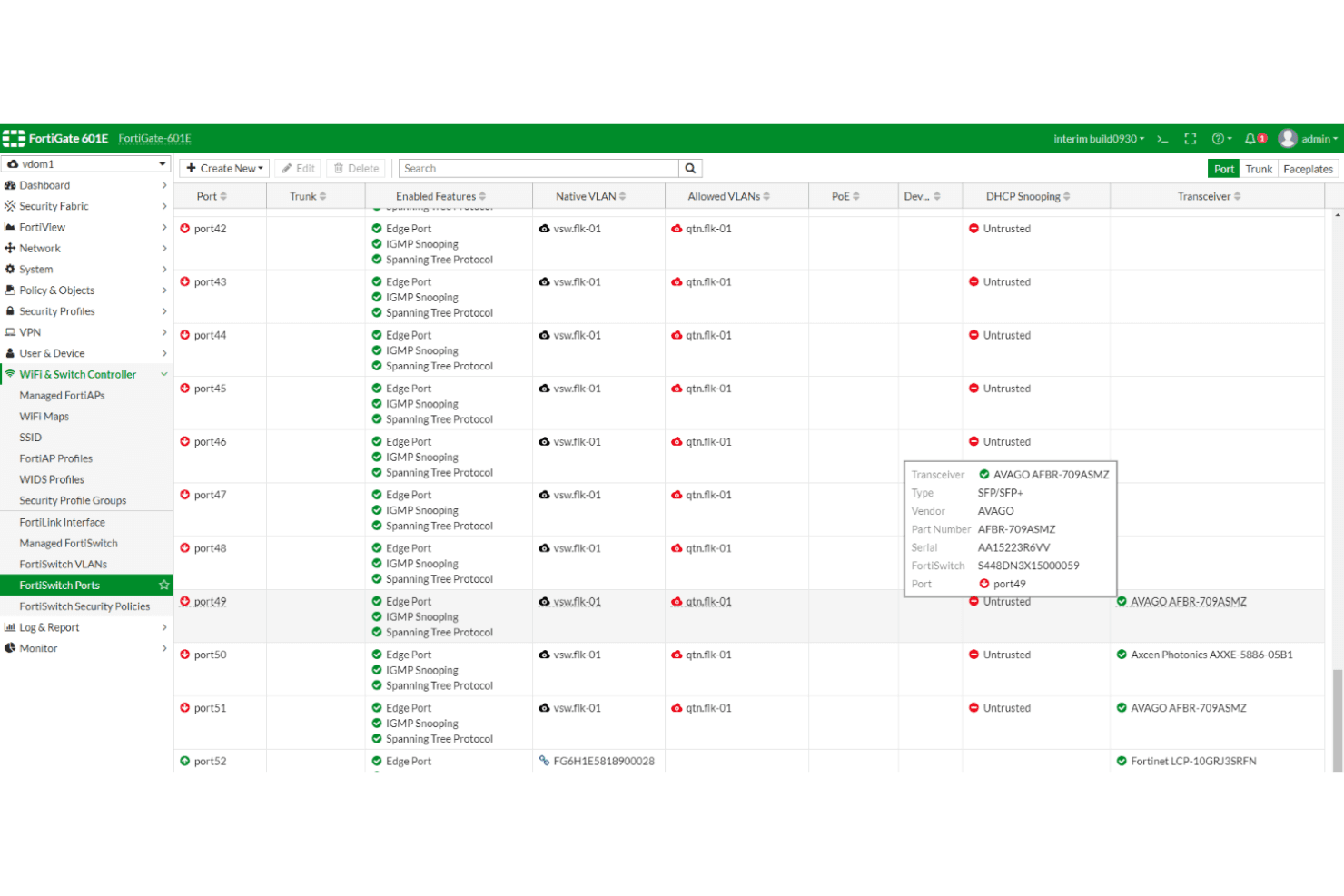Sort by Native VLAN column header

(x=598, y=196)
